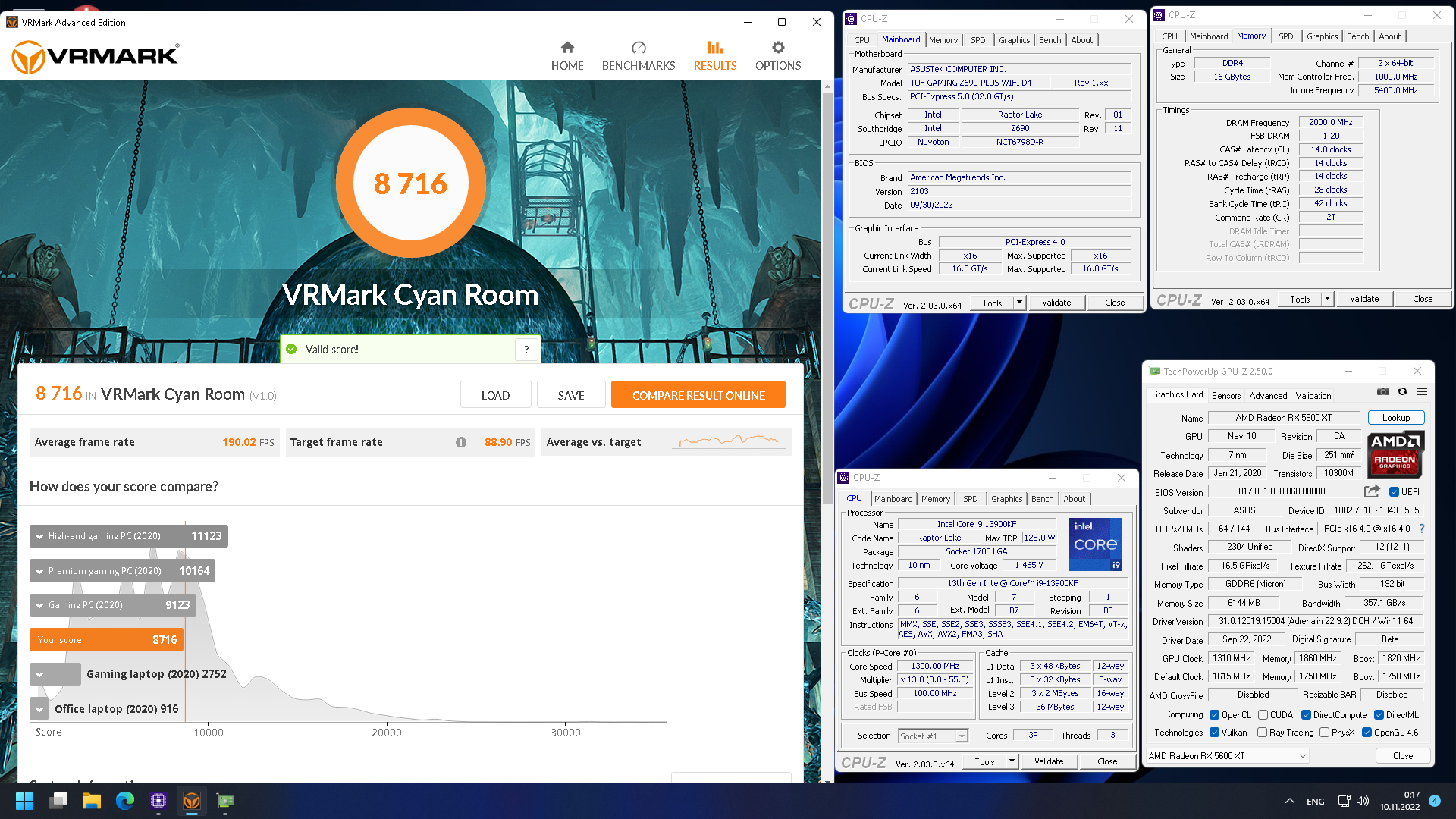Viewport: 1456px width, 819px height.
Task: Expand the High-end gaming PC (2020) row
Action: (x=129, y=536)
